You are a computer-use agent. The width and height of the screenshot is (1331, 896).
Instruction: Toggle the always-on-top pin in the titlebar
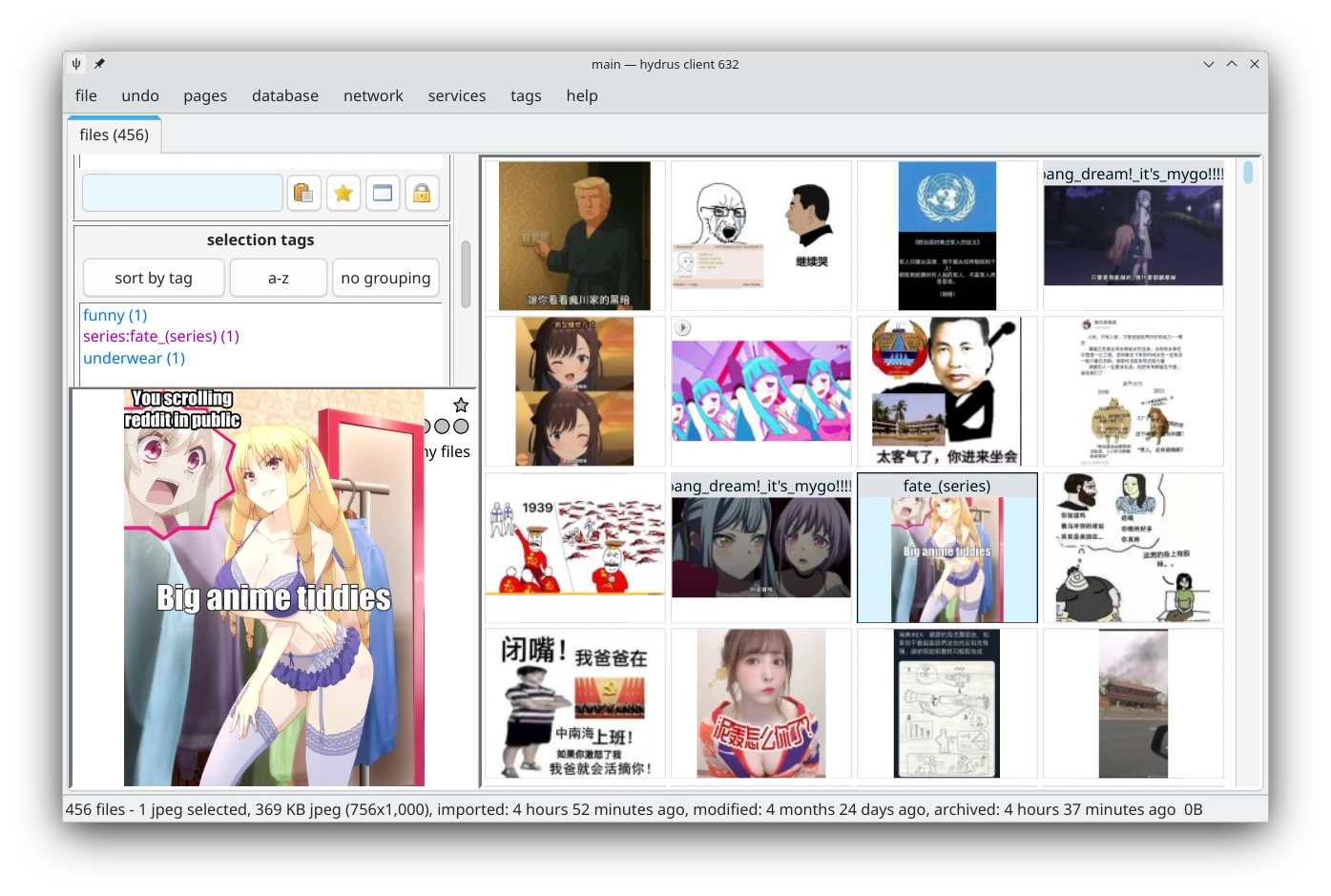(98, 63)
